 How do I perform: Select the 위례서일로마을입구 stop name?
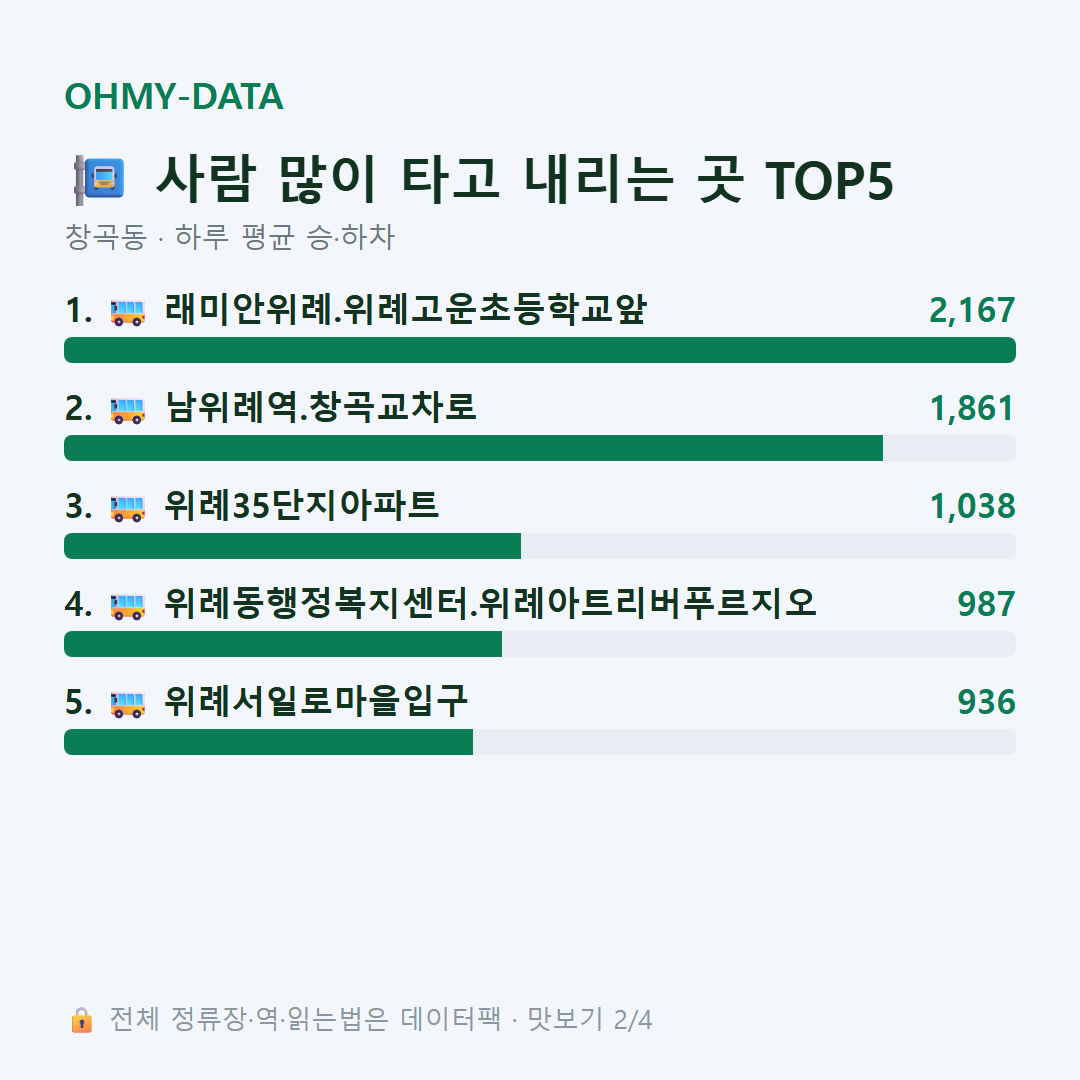[315, 702]
